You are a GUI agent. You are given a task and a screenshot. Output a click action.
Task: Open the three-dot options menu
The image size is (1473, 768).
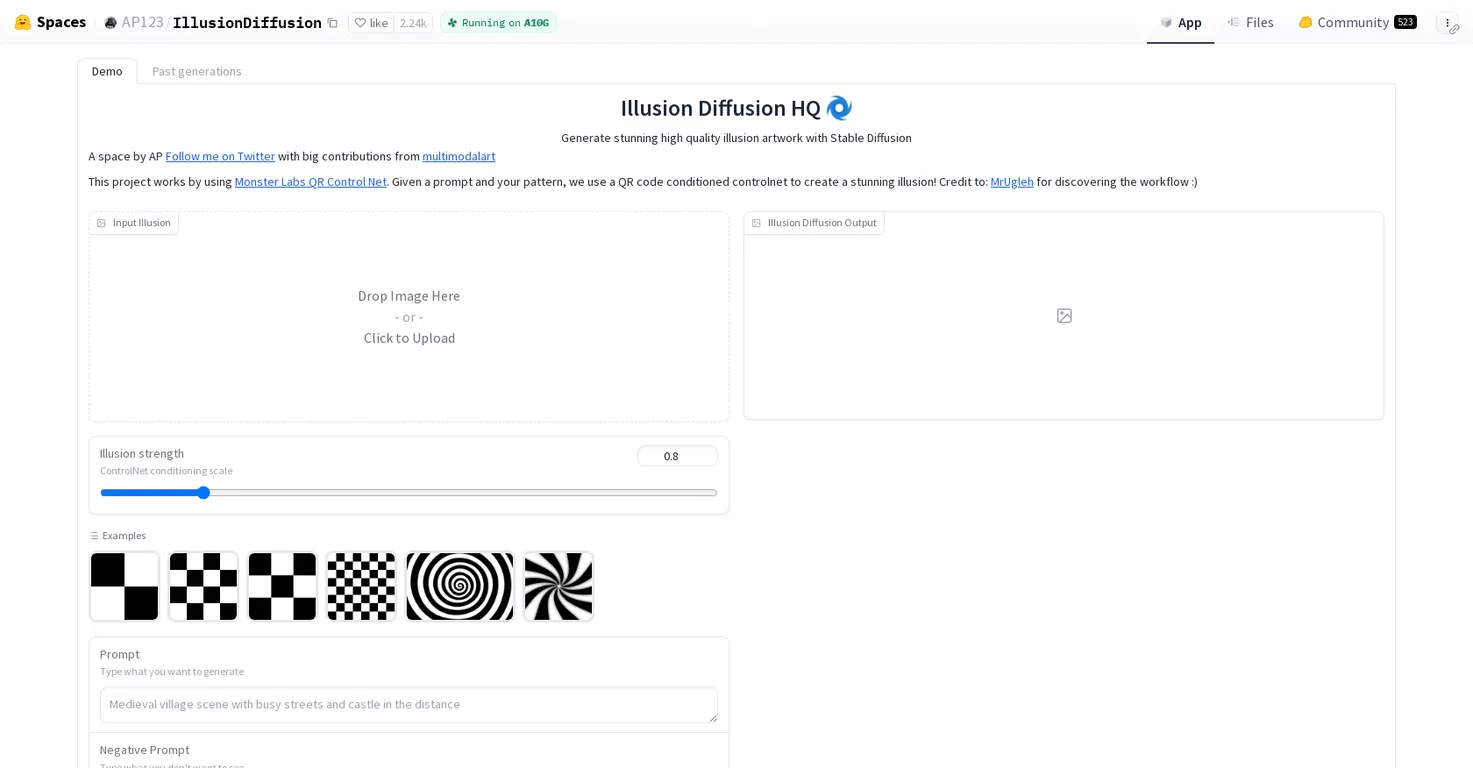[1447, 23]
